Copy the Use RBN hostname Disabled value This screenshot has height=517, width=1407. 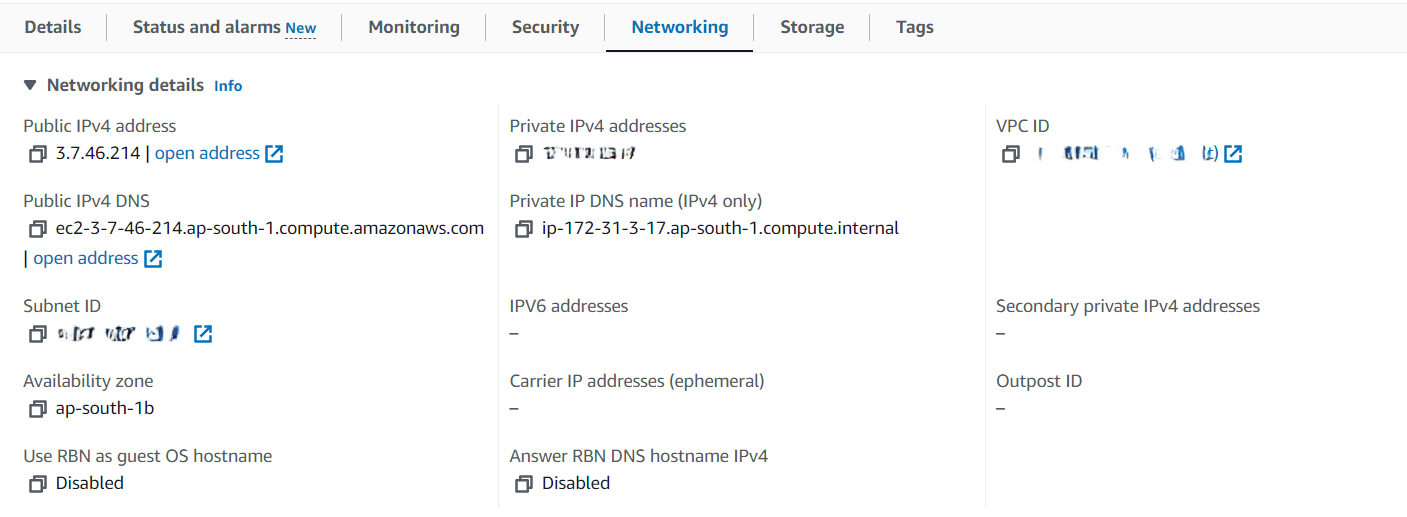click(38, 484)
